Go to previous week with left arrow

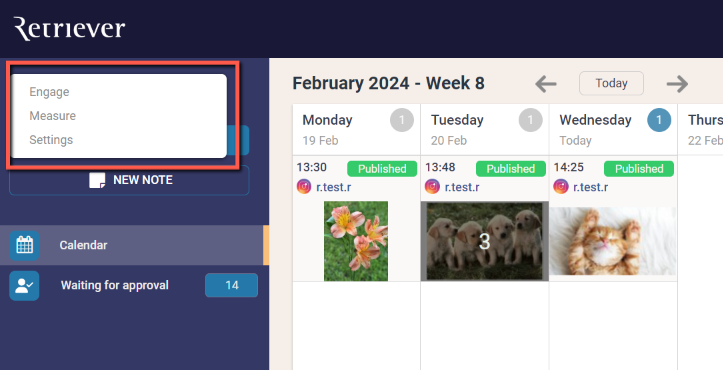click(x=546, y=84)
